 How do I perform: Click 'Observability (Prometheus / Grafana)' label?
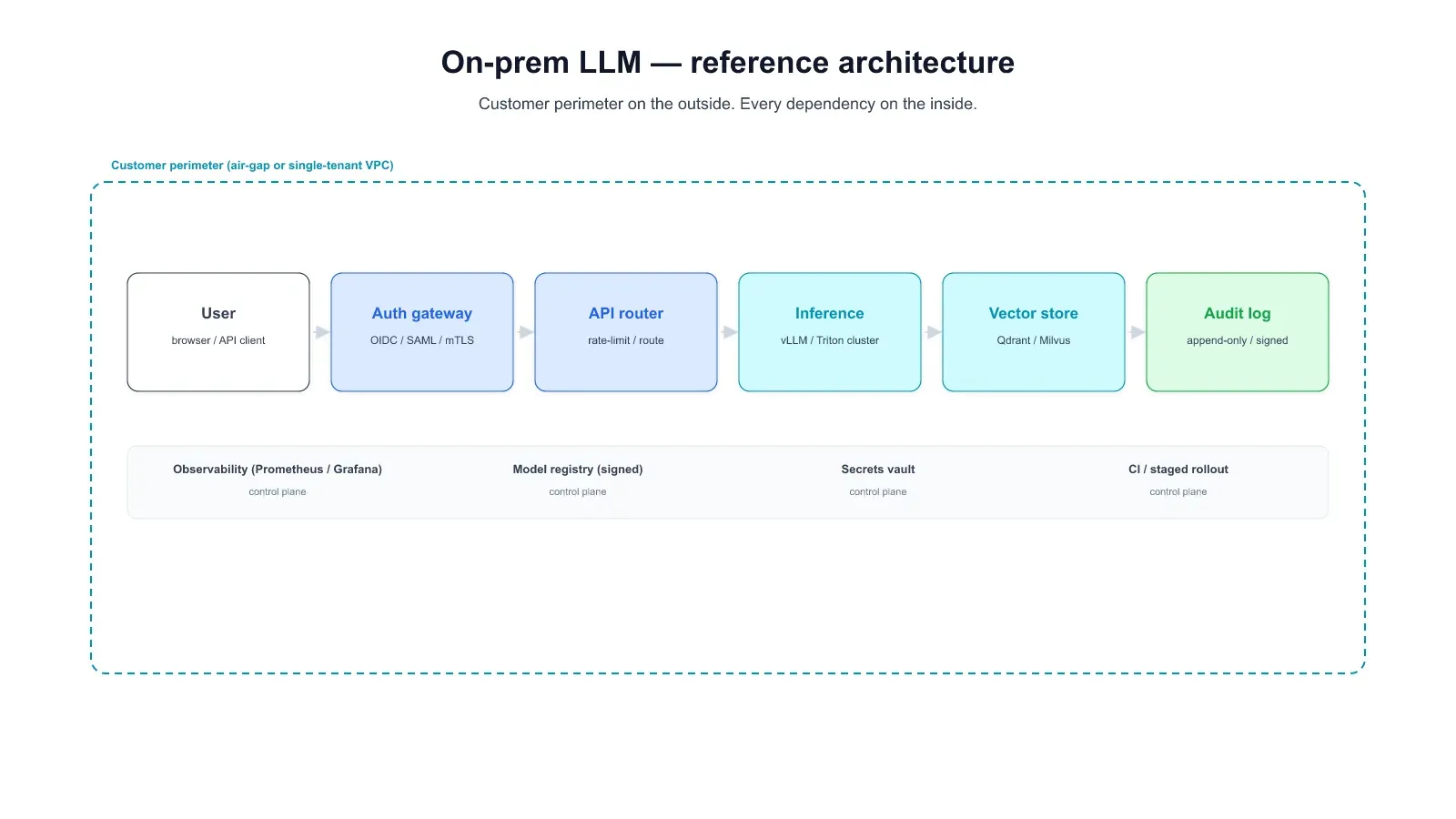(x=278, y=470)
